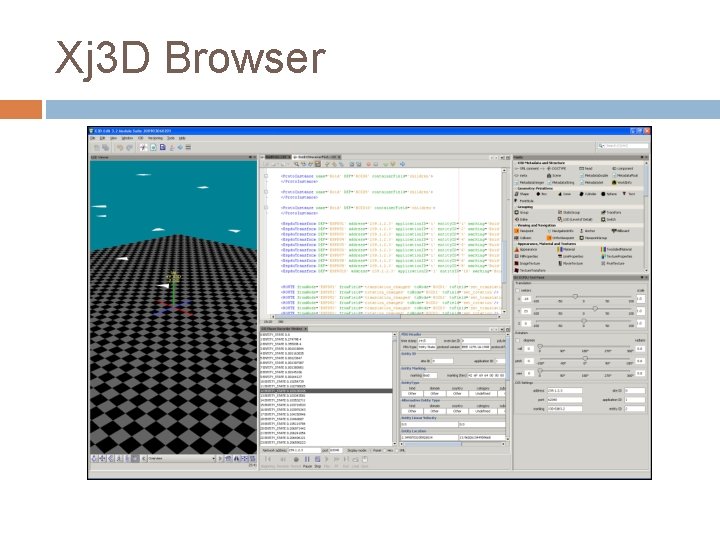Viewport: 720px width, 540px height.
Task: Insert a Billboard node from the palette
Action: [621, 231]
